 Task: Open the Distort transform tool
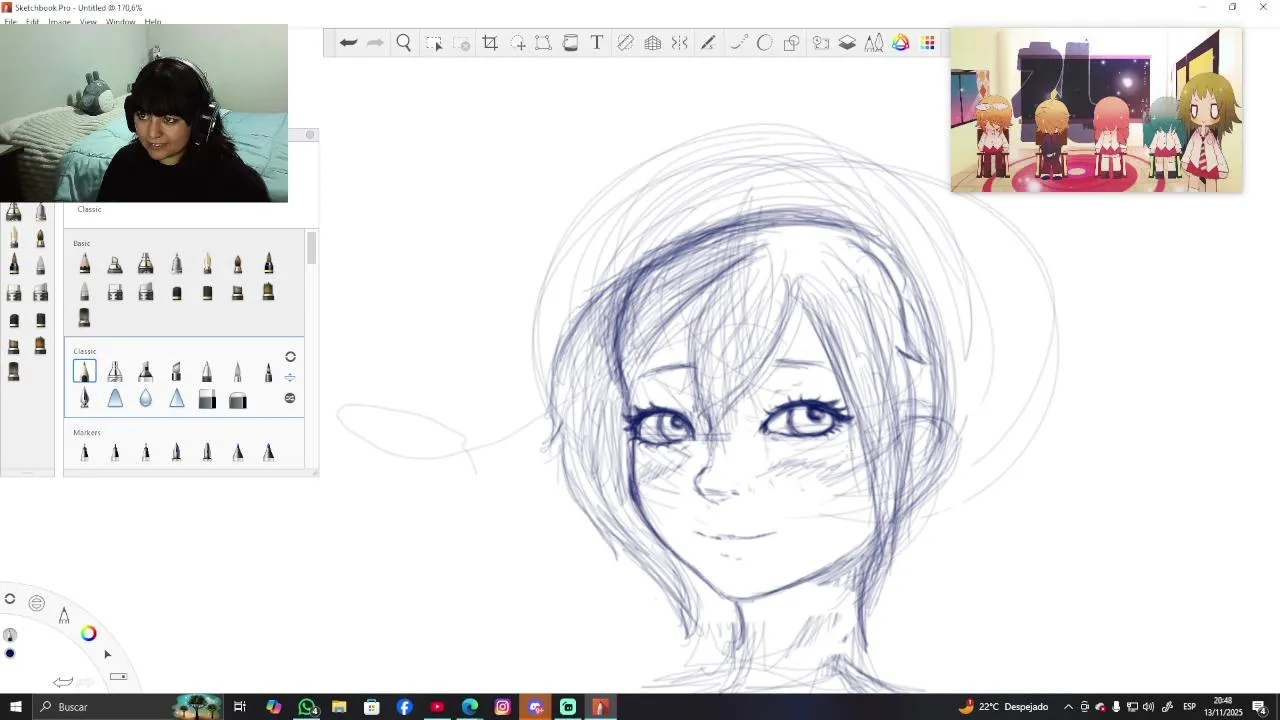pos(543,43)
